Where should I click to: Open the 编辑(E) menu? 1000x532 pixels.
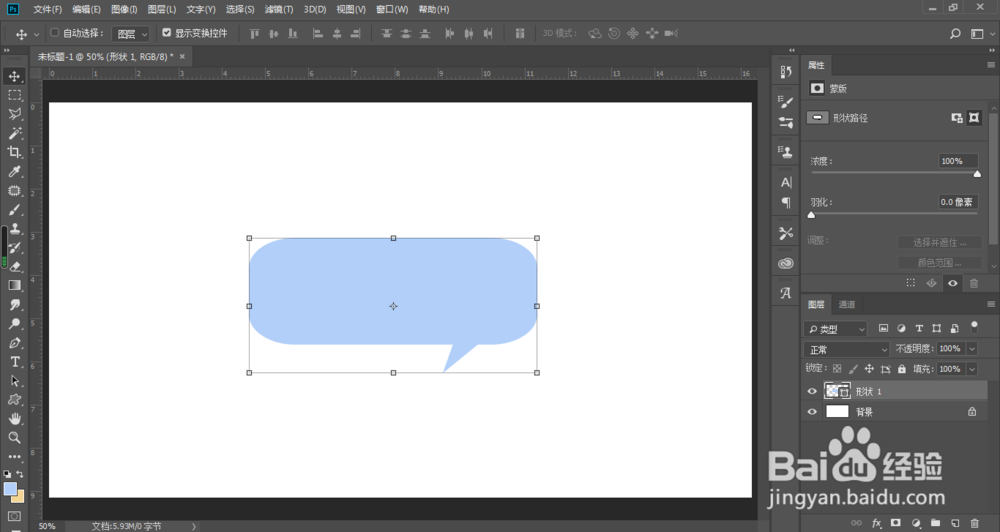click(86, 9)
